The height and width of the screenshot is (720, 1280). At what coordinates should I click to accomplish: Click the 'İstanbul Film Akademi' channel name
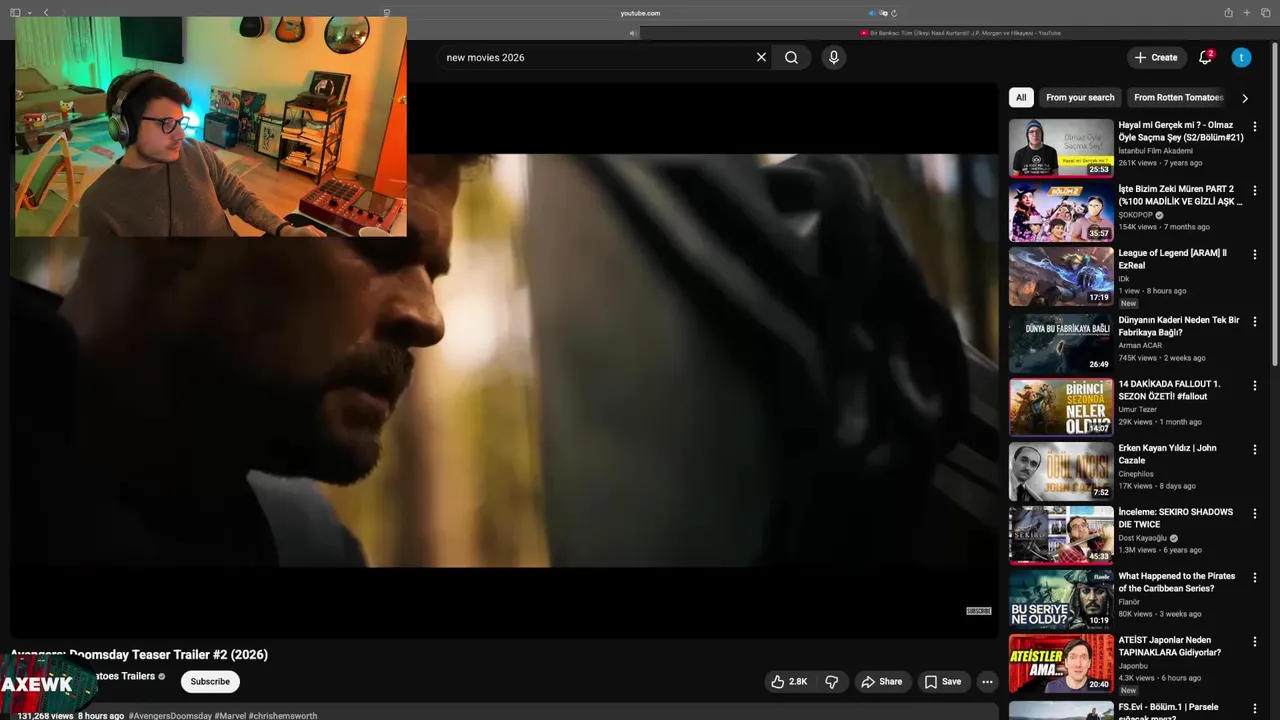1155,151
